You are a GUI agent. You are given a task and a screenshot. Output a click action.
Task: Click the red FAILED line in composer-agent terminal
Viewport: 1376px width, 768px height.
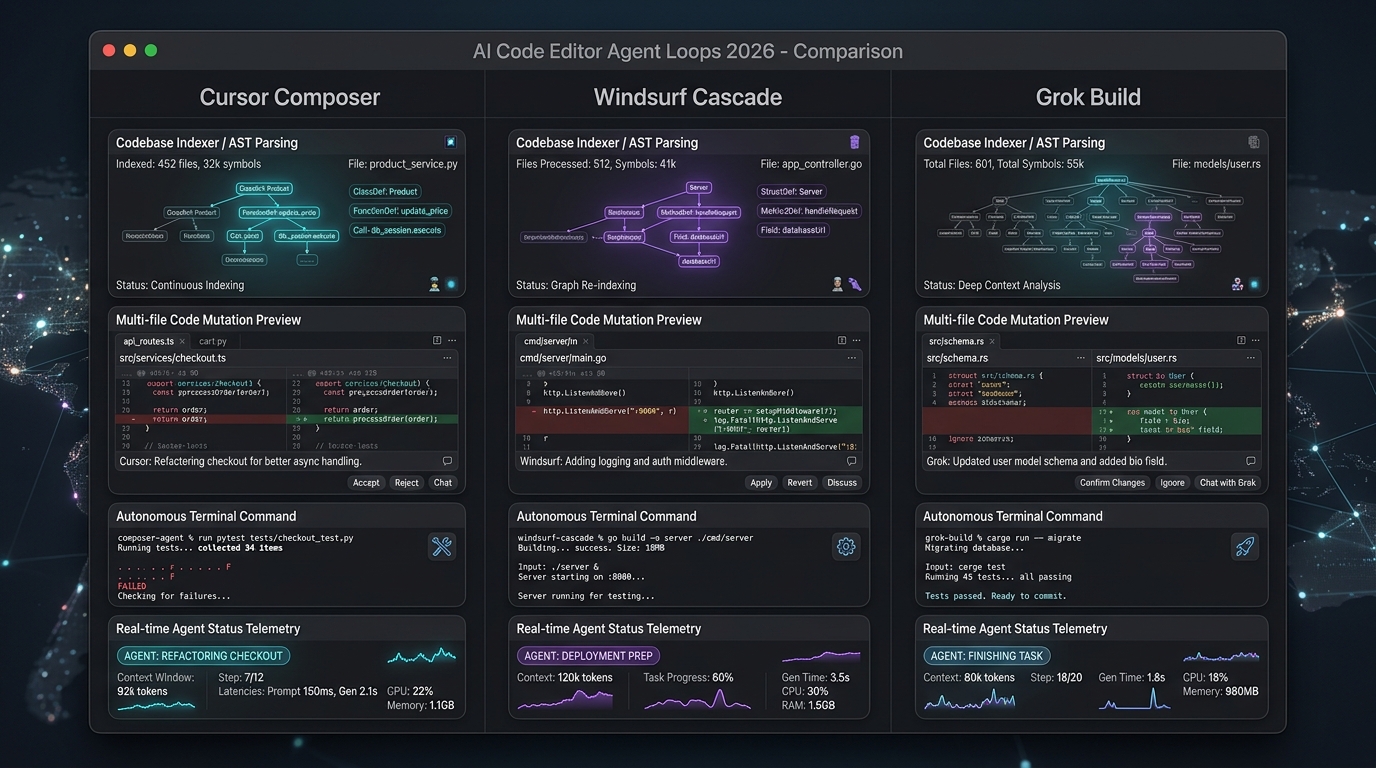click(x=132, y=586)
